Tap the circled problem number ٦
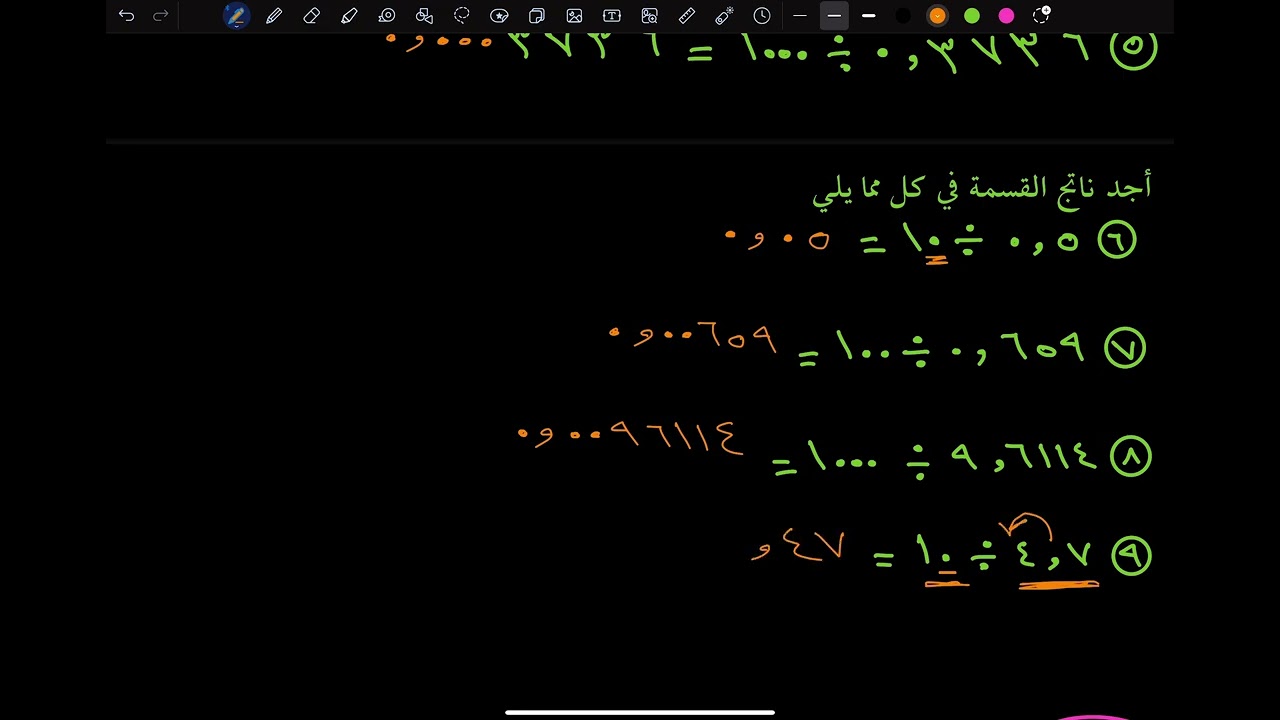This screenshot has height=720, width=1280. (x=1117, y=241)
